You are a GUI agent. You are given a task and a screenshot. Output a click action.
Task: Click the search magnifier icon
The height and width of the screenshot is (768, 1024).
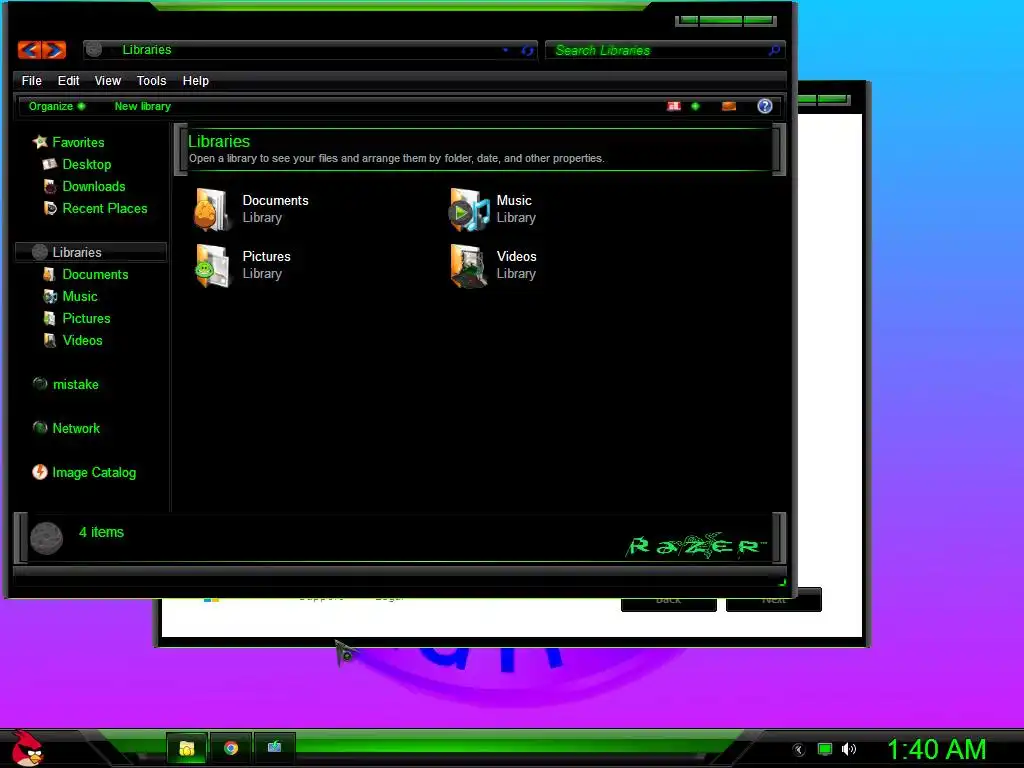tap(775, 50)
